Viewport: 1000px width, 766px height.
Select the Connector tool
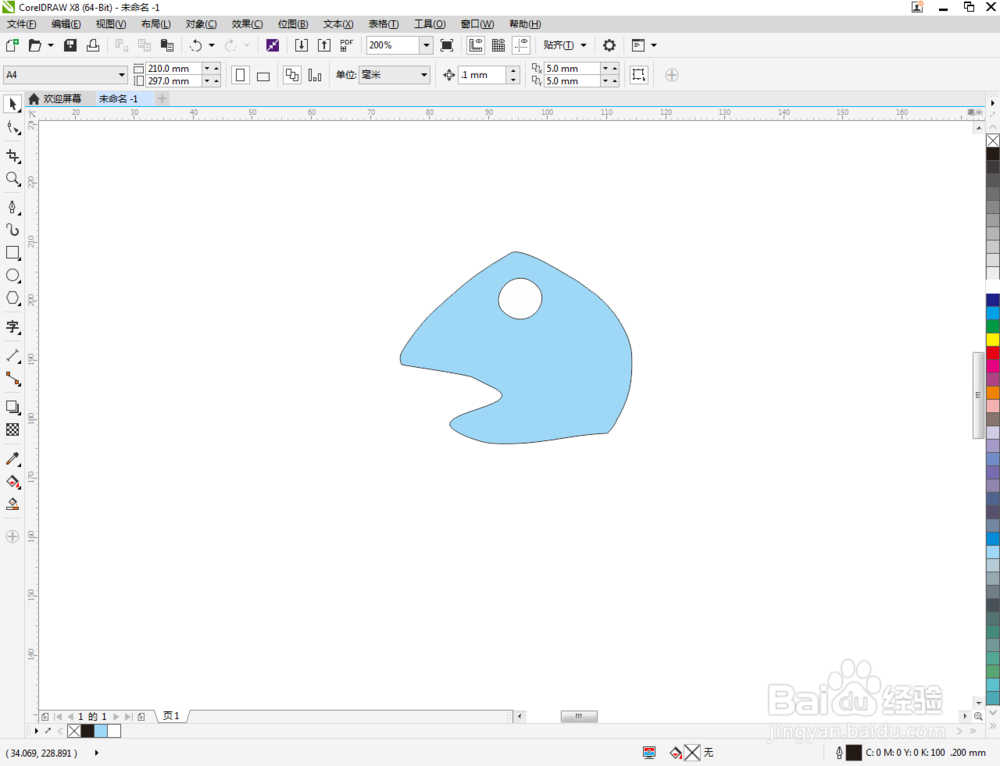(x=12, y=379)
